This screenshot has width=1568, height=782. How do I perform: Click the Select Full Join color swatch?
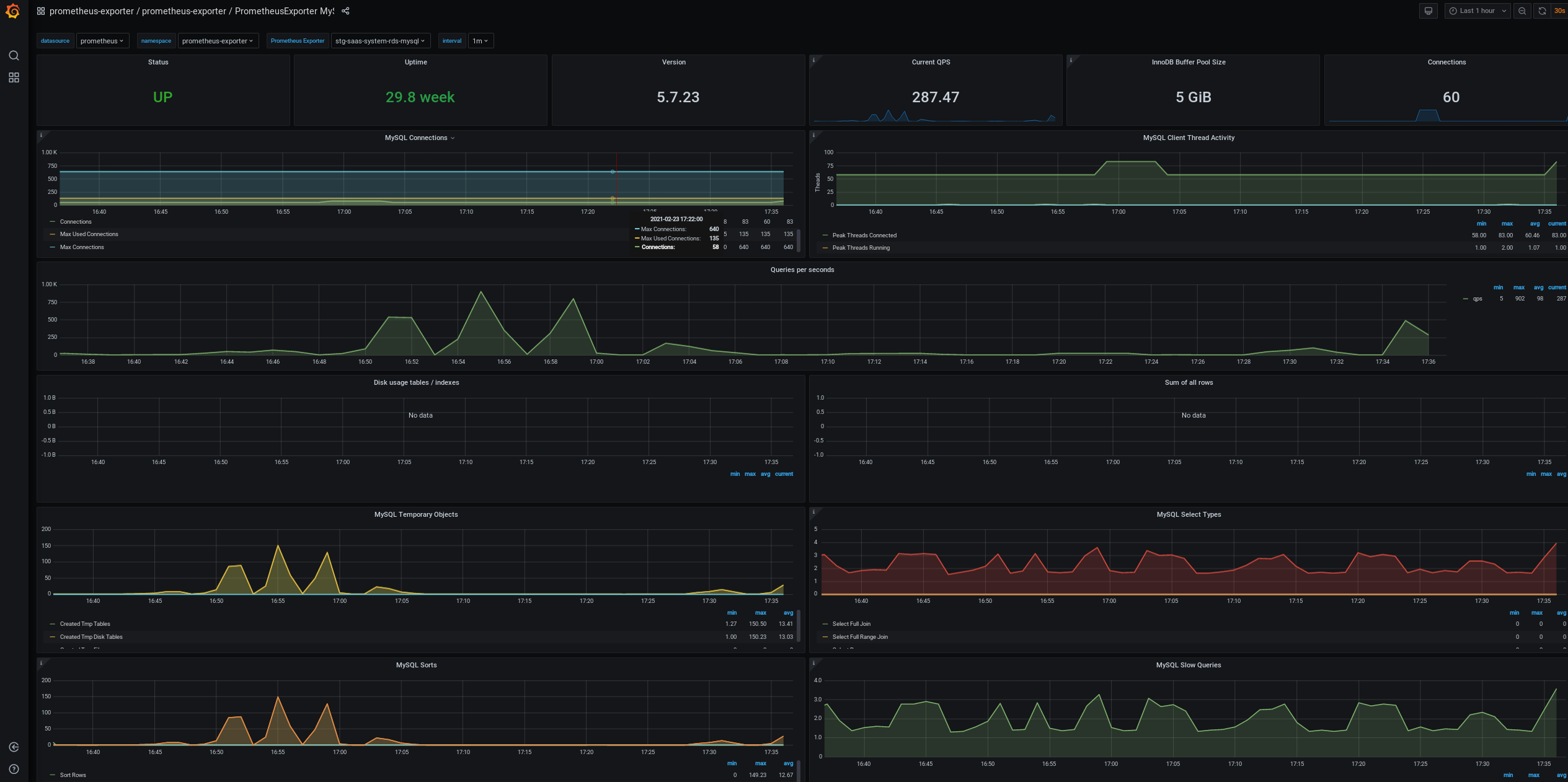[825, 624]
